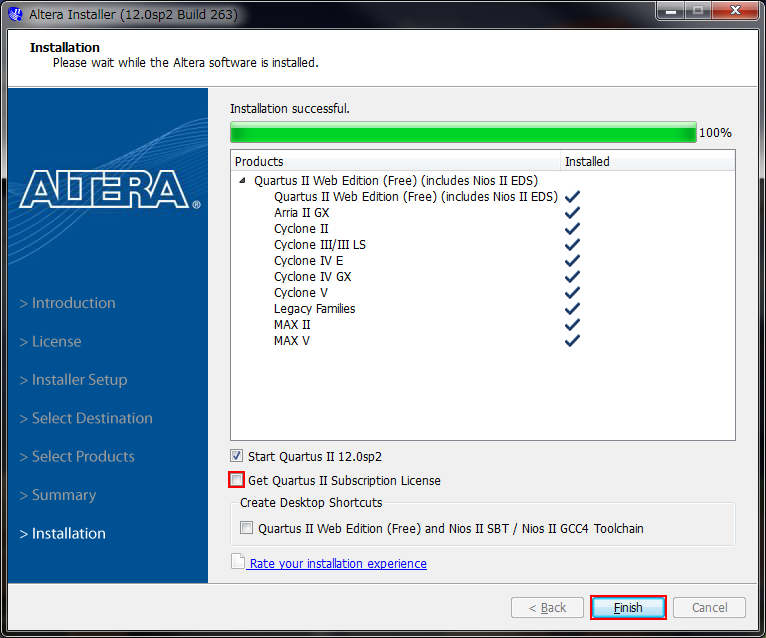Select the Select Products step
Image resolution: width=766 pixels, height=638 pixels.
click(77, 456)
